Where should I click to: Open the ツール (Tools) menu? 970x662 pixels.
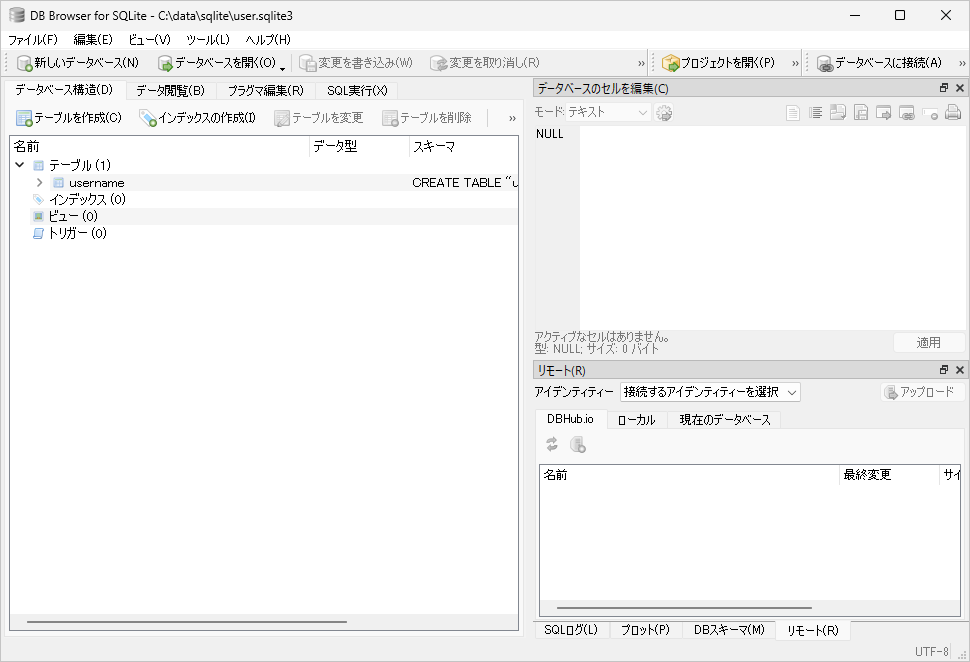click(x=207, y=39)
